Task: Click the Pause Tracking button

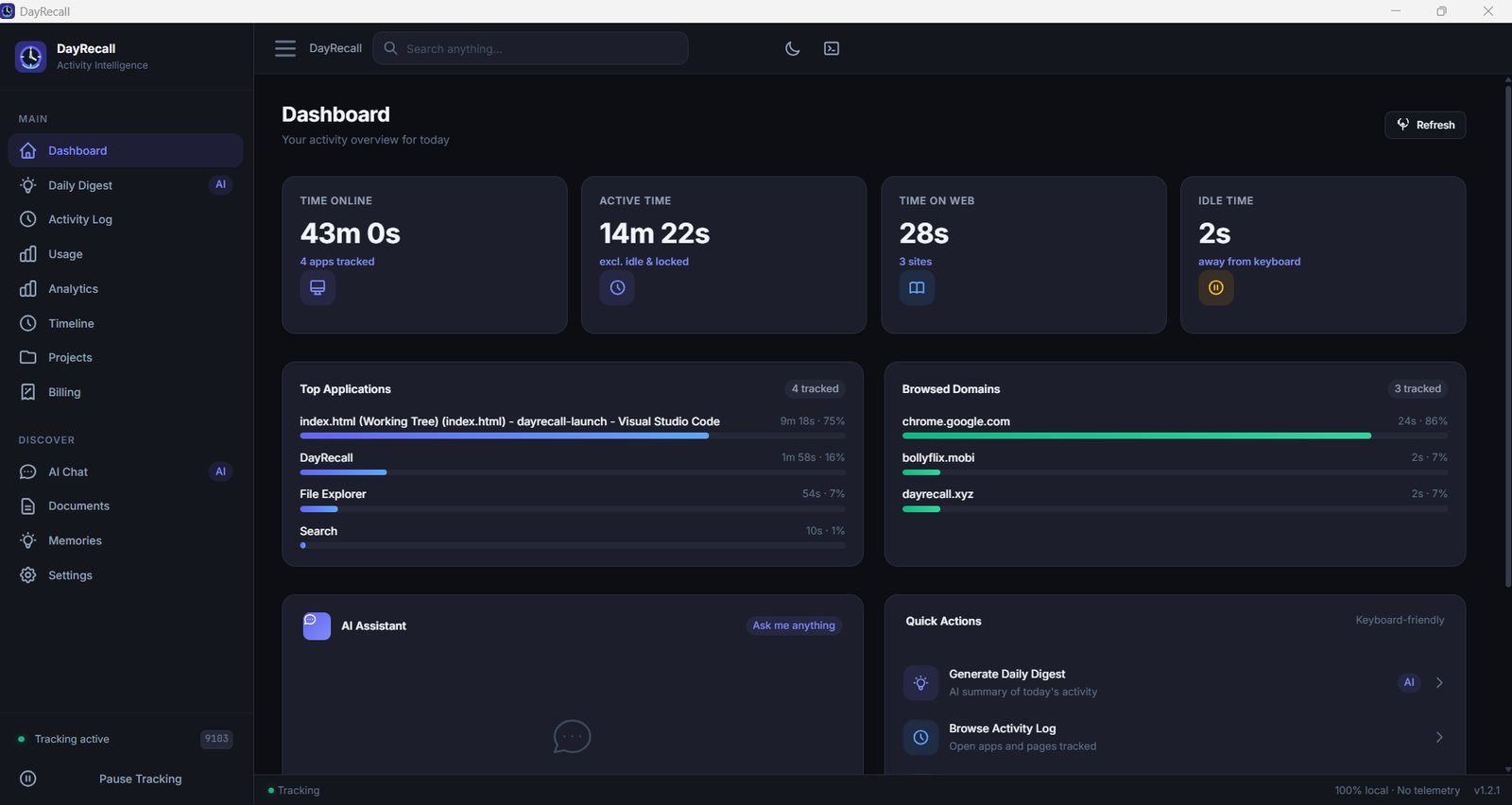Action: (126, 779)
